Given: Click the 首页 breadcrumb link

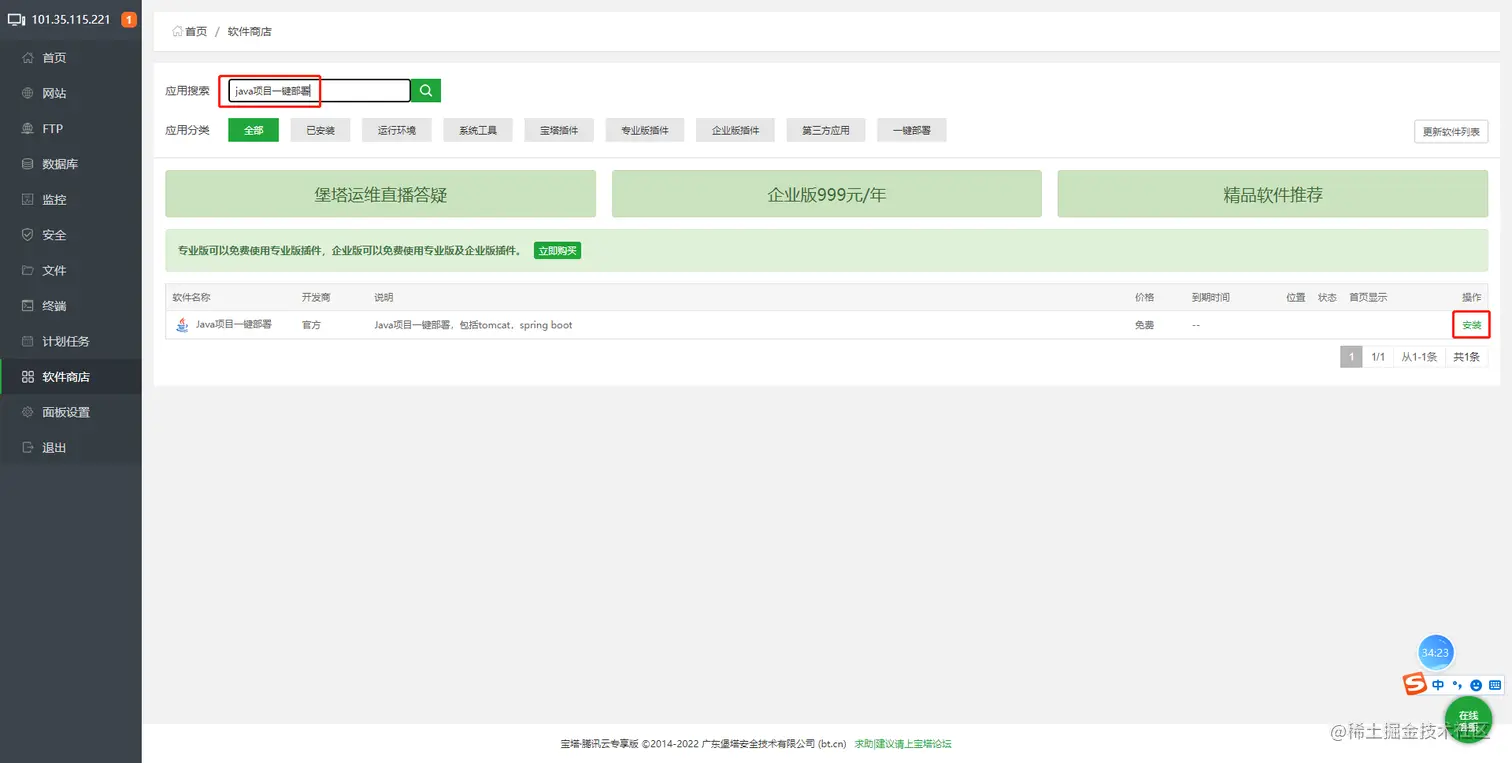Looking at the screenshot, I should pos(196,31).
